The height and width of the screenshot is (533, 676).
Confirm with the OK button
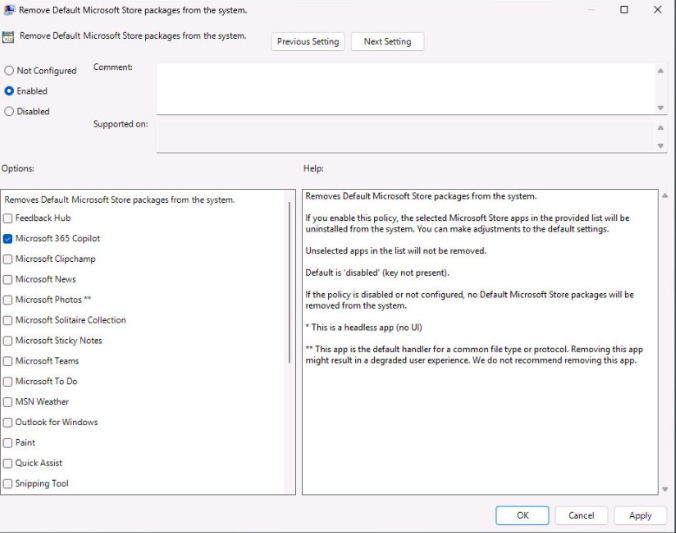(522, 515)
